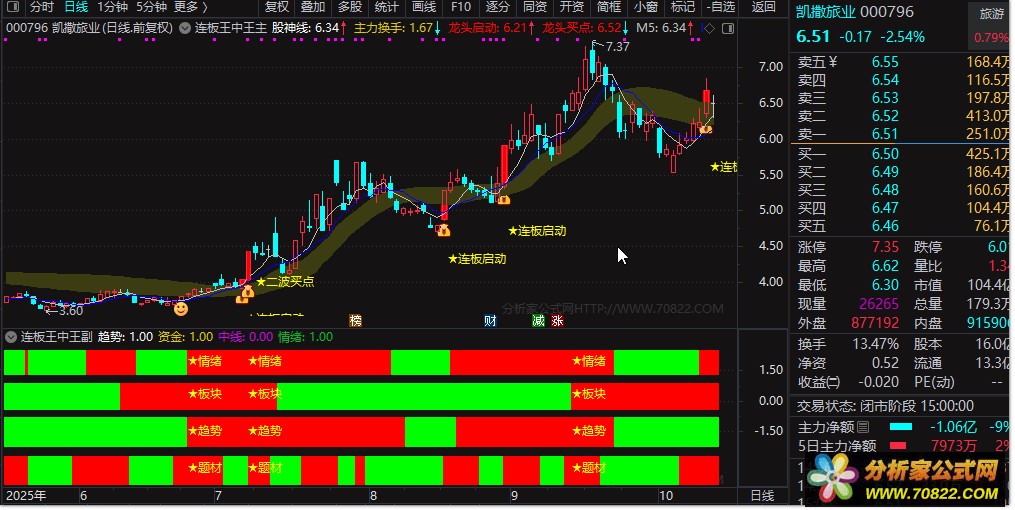Click the 榜 ranking marker
The image size is (1015, 510).
click(355, 320)
